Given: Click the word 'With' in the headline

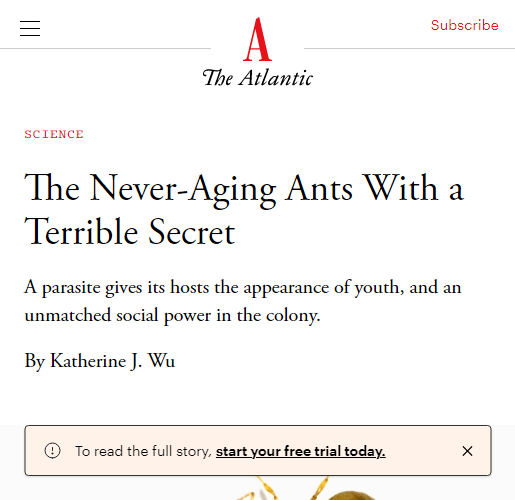Looking at the screenshot, I should pos(400,187).
